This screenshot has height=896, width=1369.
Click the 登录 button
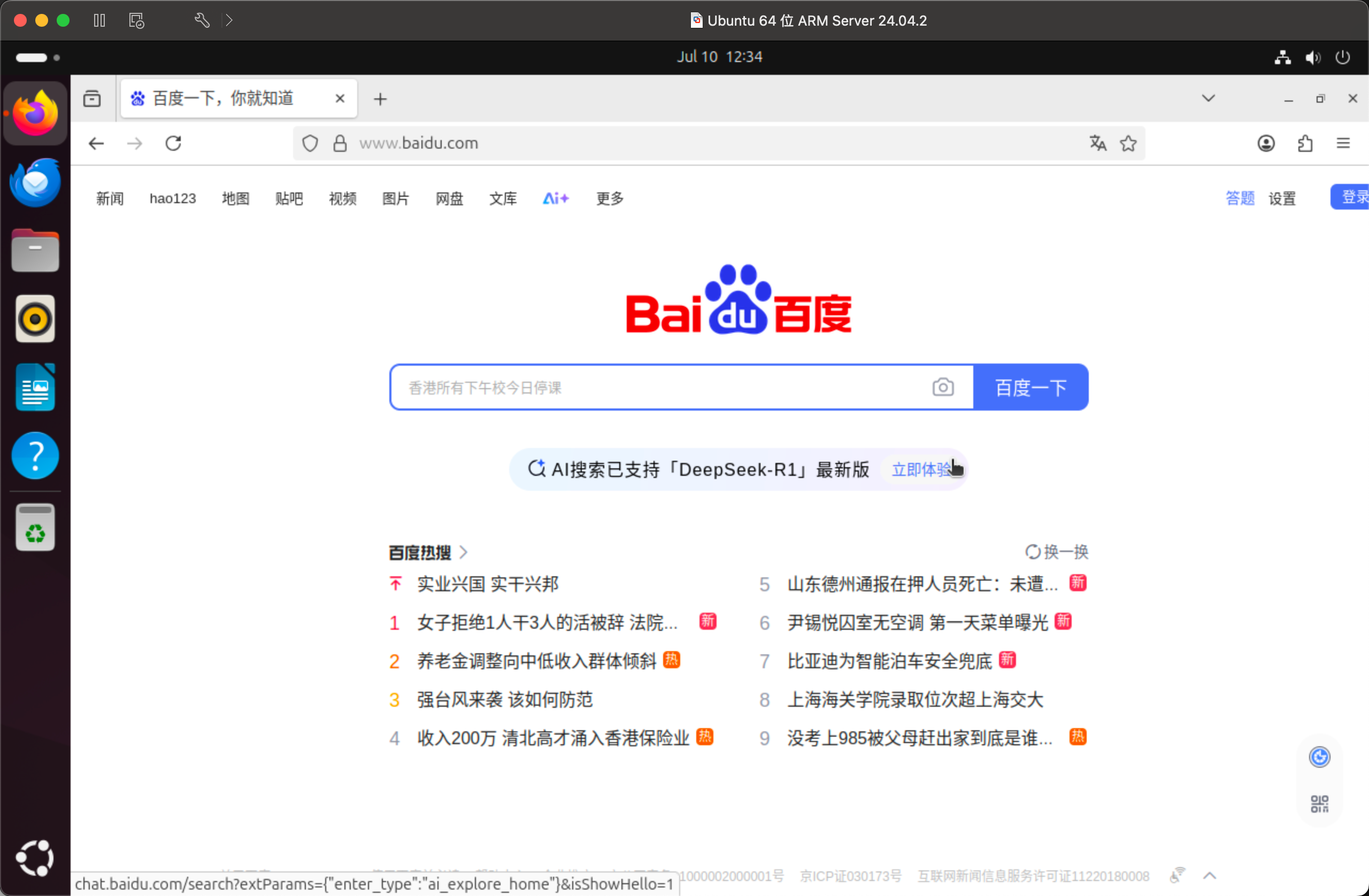1349,197
